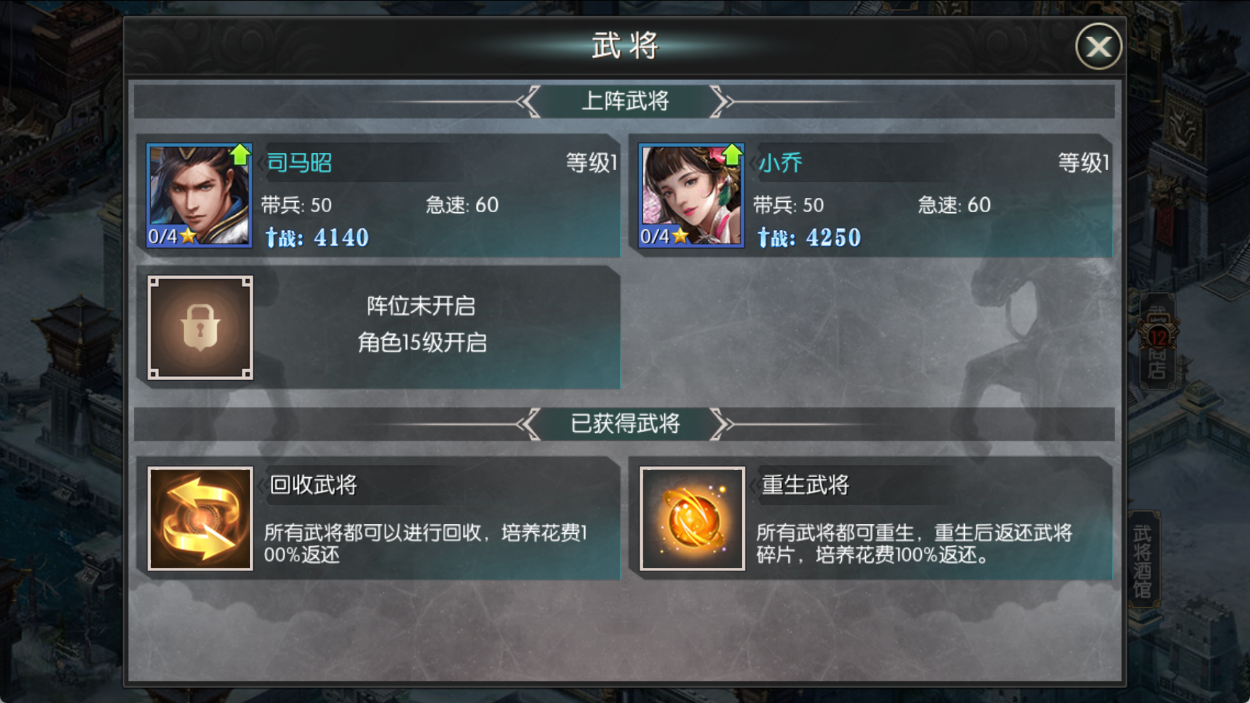
Task: Select the 回收武将 title text
Action: pos(313,486)
